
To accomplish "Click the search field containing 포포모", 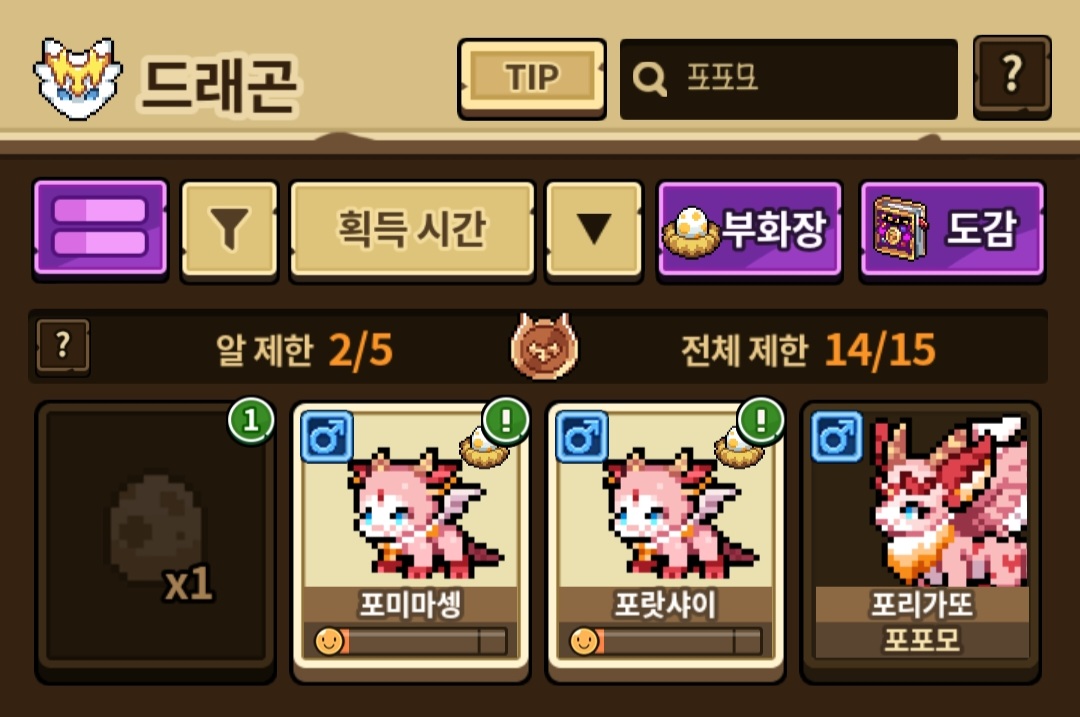I will coord(789,79).
